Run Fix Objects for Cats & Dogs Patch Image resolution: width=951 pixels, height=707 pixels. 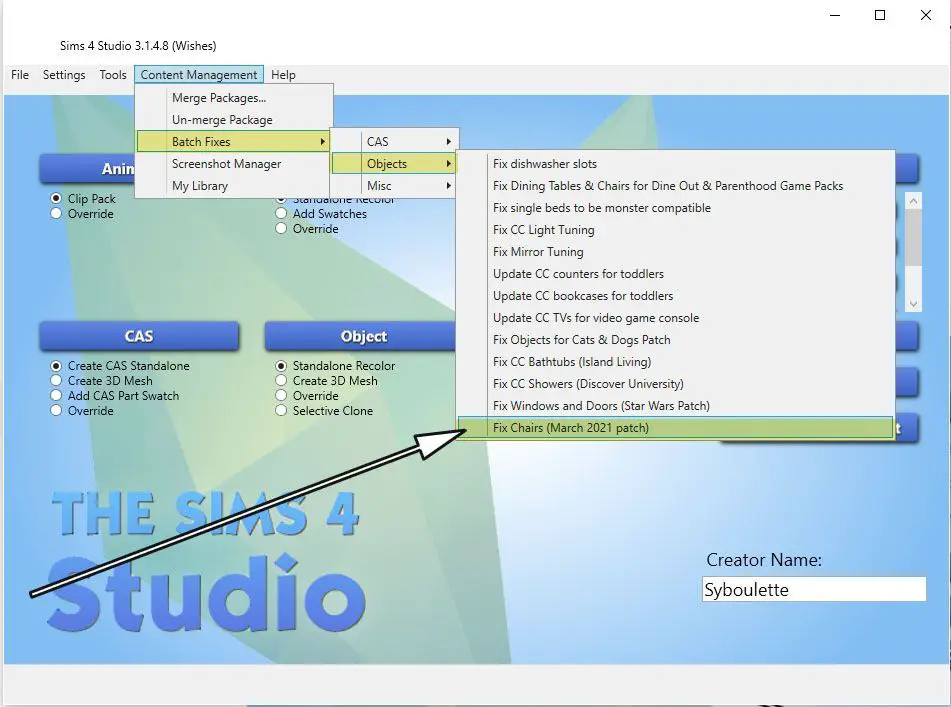tap(676, 340)
